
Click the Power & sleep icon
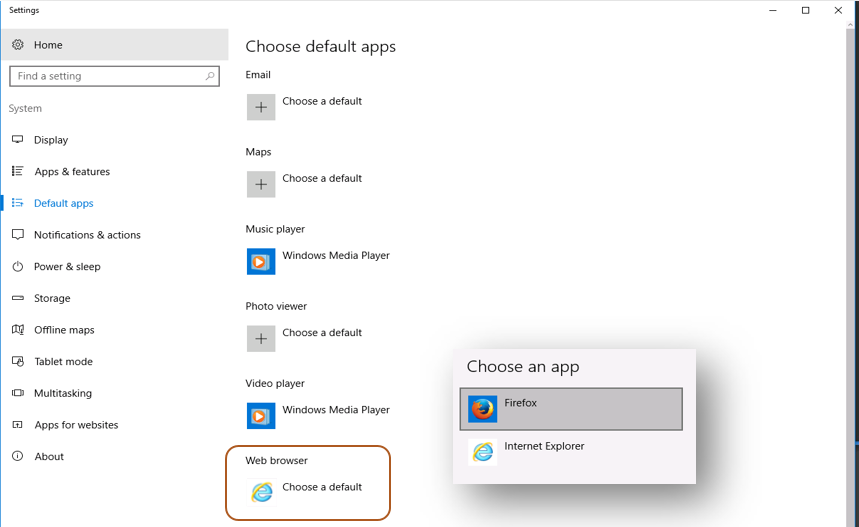click(x=18, y=267)
